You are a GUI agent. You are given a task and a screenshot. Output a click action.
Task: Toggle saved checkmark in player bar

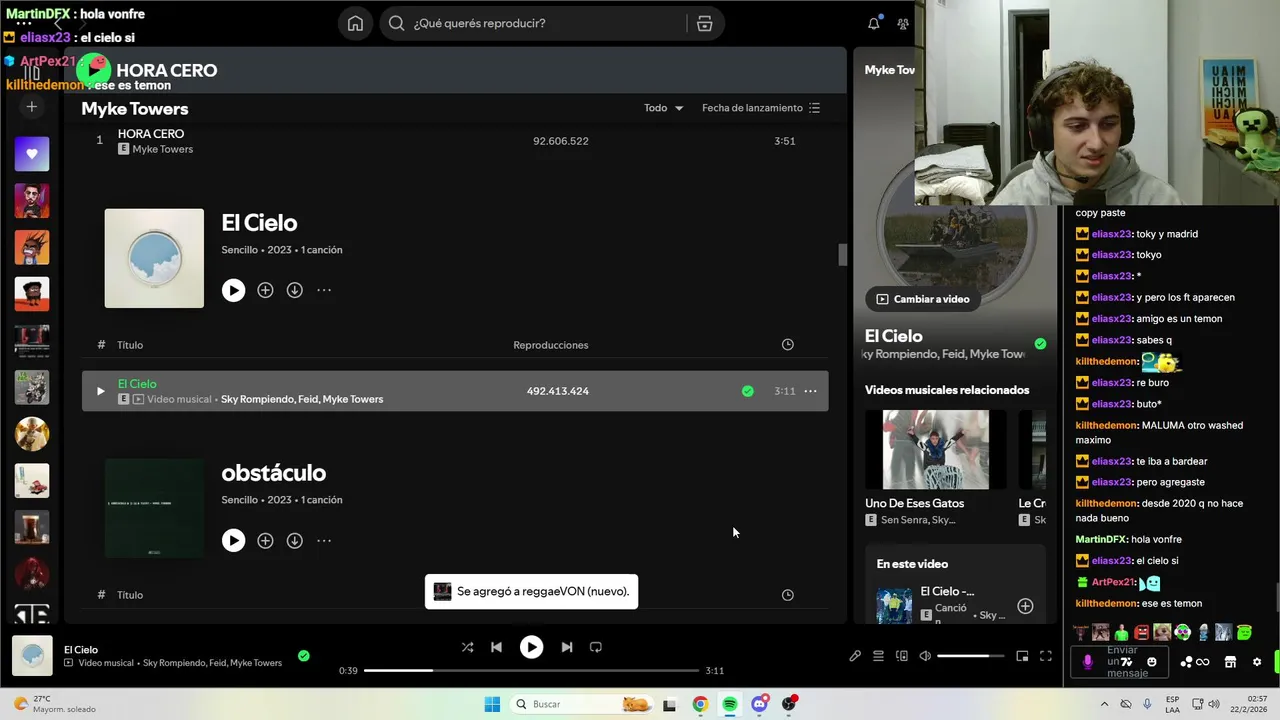304,656
